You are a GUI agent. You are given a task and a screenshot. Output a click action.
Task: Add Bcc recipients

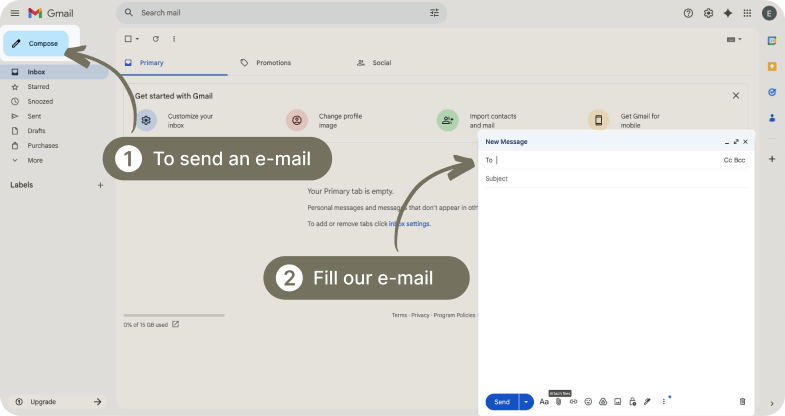[x=740, y=160]
